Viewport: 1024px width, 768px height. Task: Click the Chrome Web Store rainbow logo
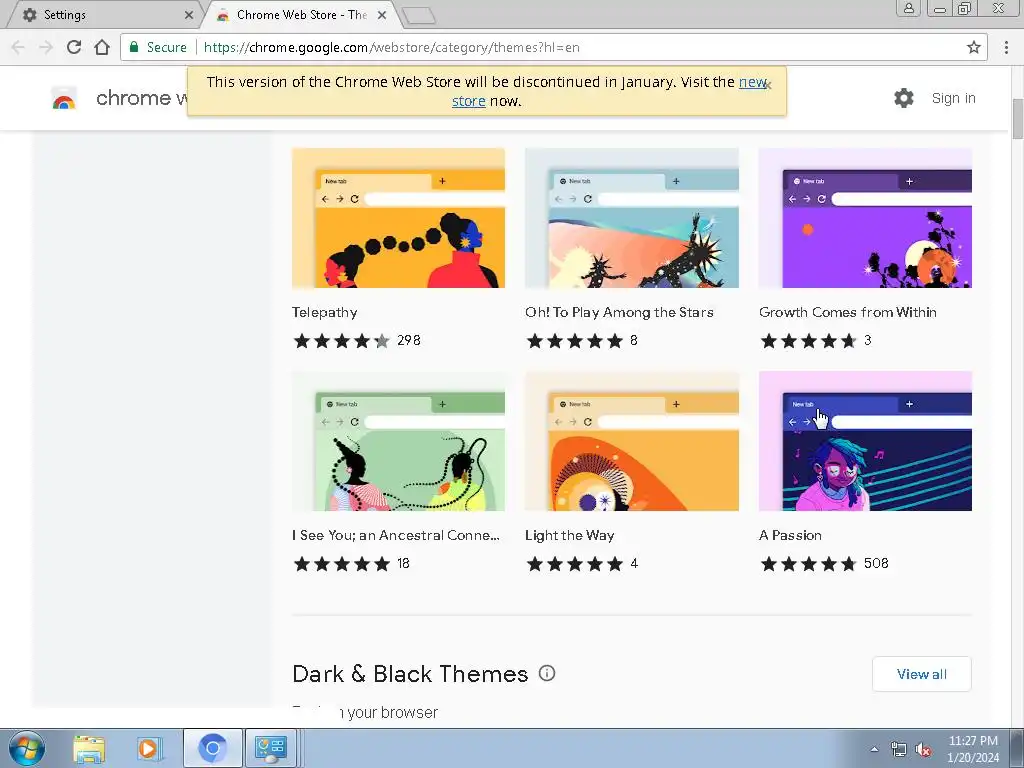[64, 99]
